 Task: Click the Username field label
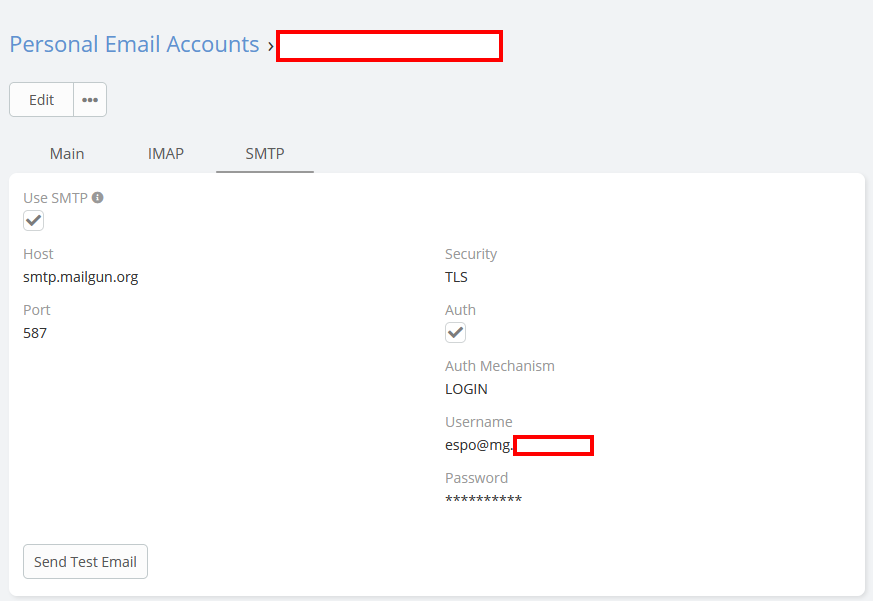click(x=479, y=422)
